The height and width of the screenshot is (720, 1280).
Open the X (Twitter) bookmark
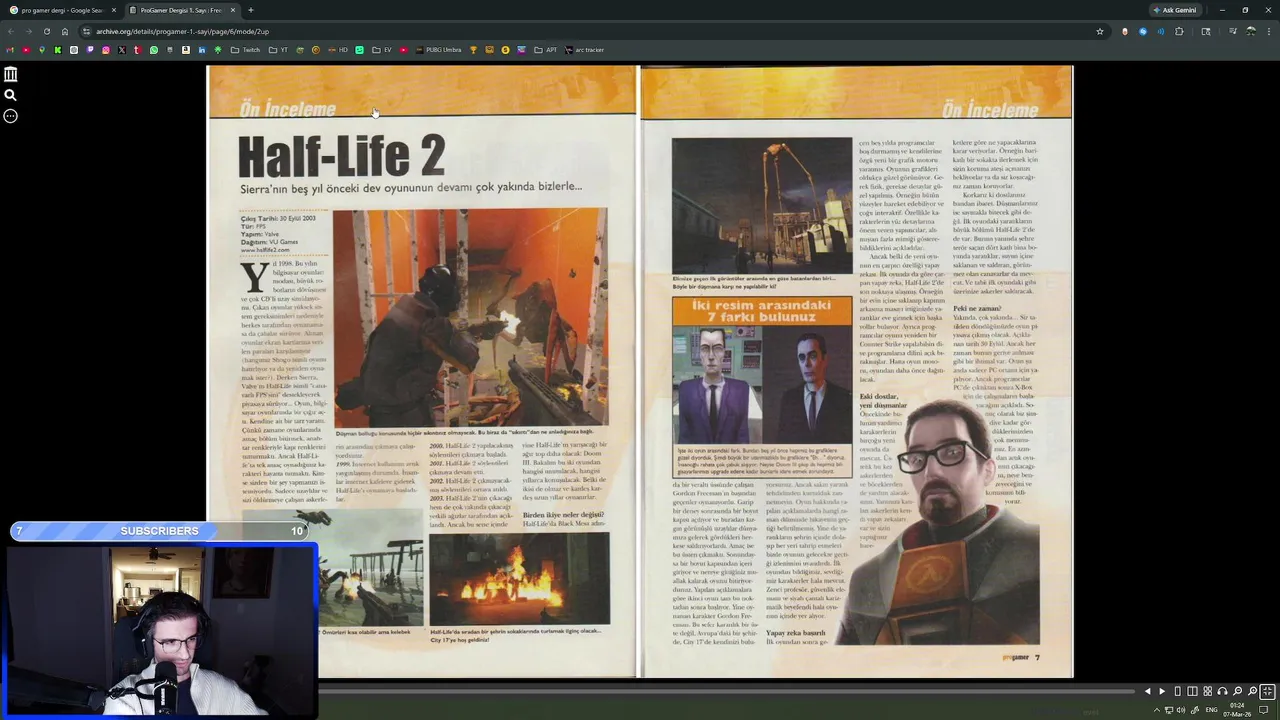click(x=122, y=50)
